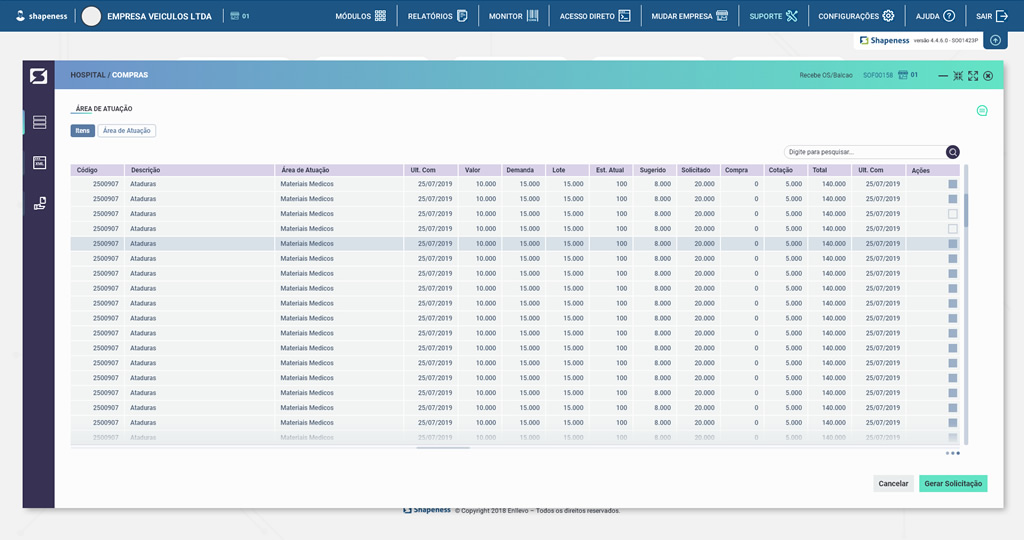
Task: Open the form window sidebar icon
Action: [40, 163]
